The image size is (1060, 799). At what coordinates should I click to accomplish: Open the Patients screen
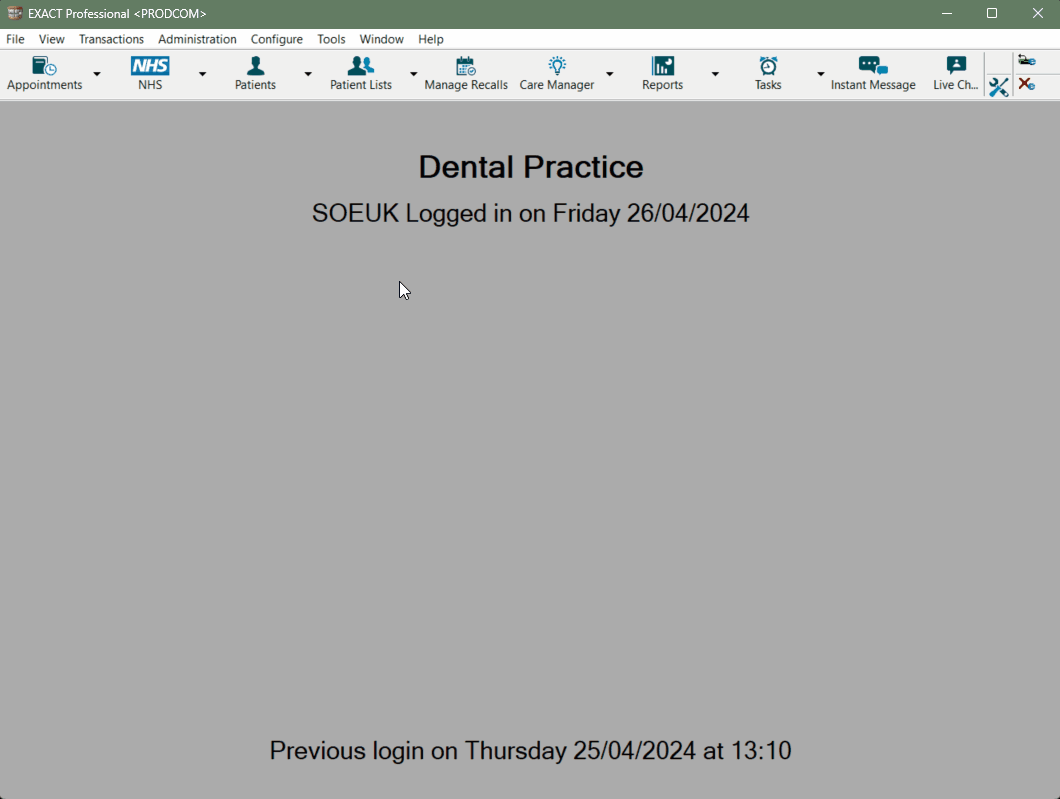point(255,72)
